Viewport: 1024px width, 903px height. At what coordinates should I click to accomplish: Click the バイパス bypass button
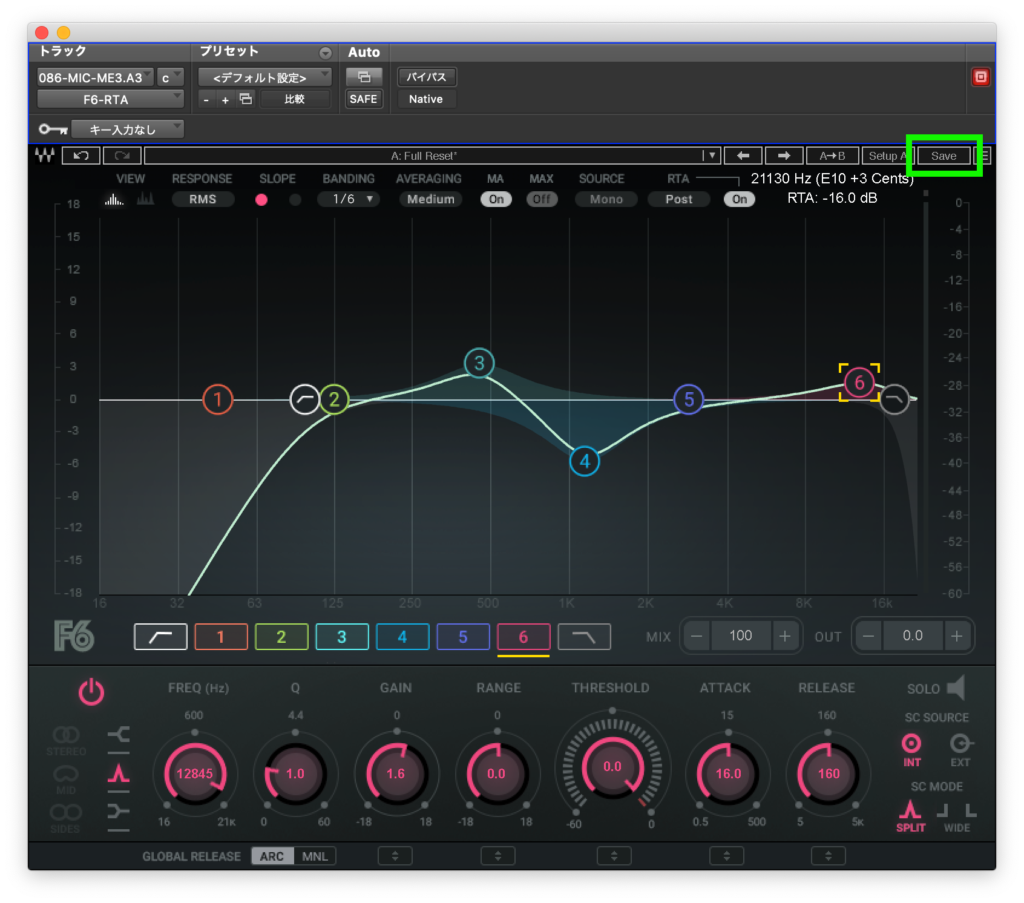click(426, 77)
